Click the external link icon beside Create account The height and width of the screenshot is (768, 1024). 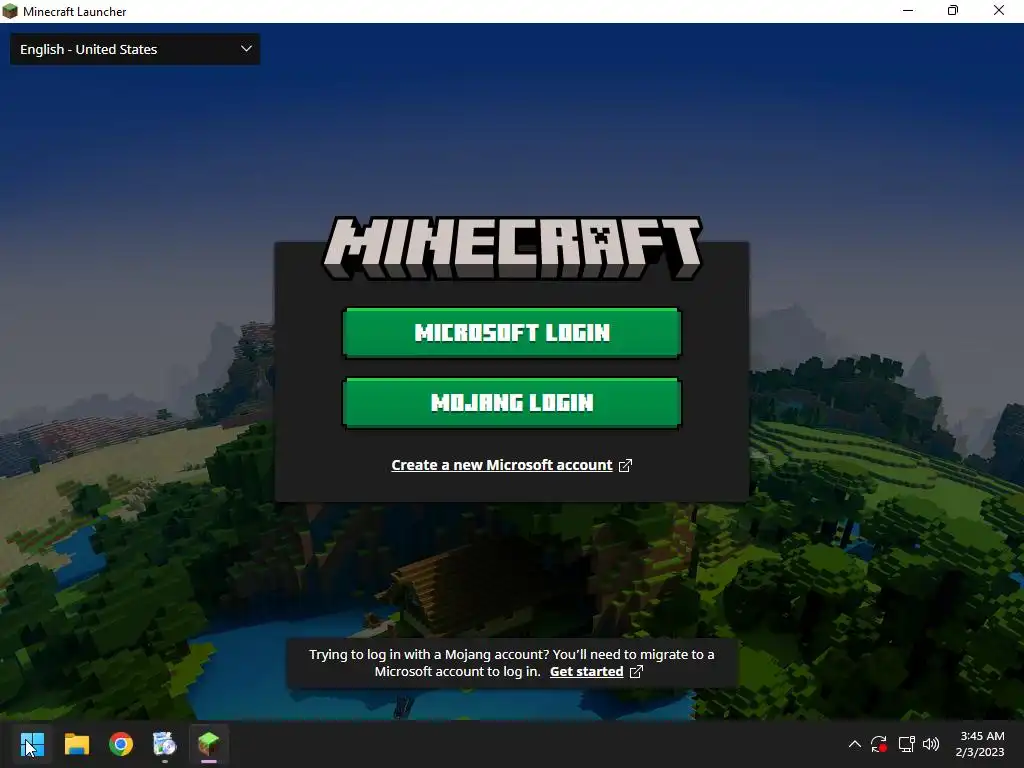click(x=625, y=465)
